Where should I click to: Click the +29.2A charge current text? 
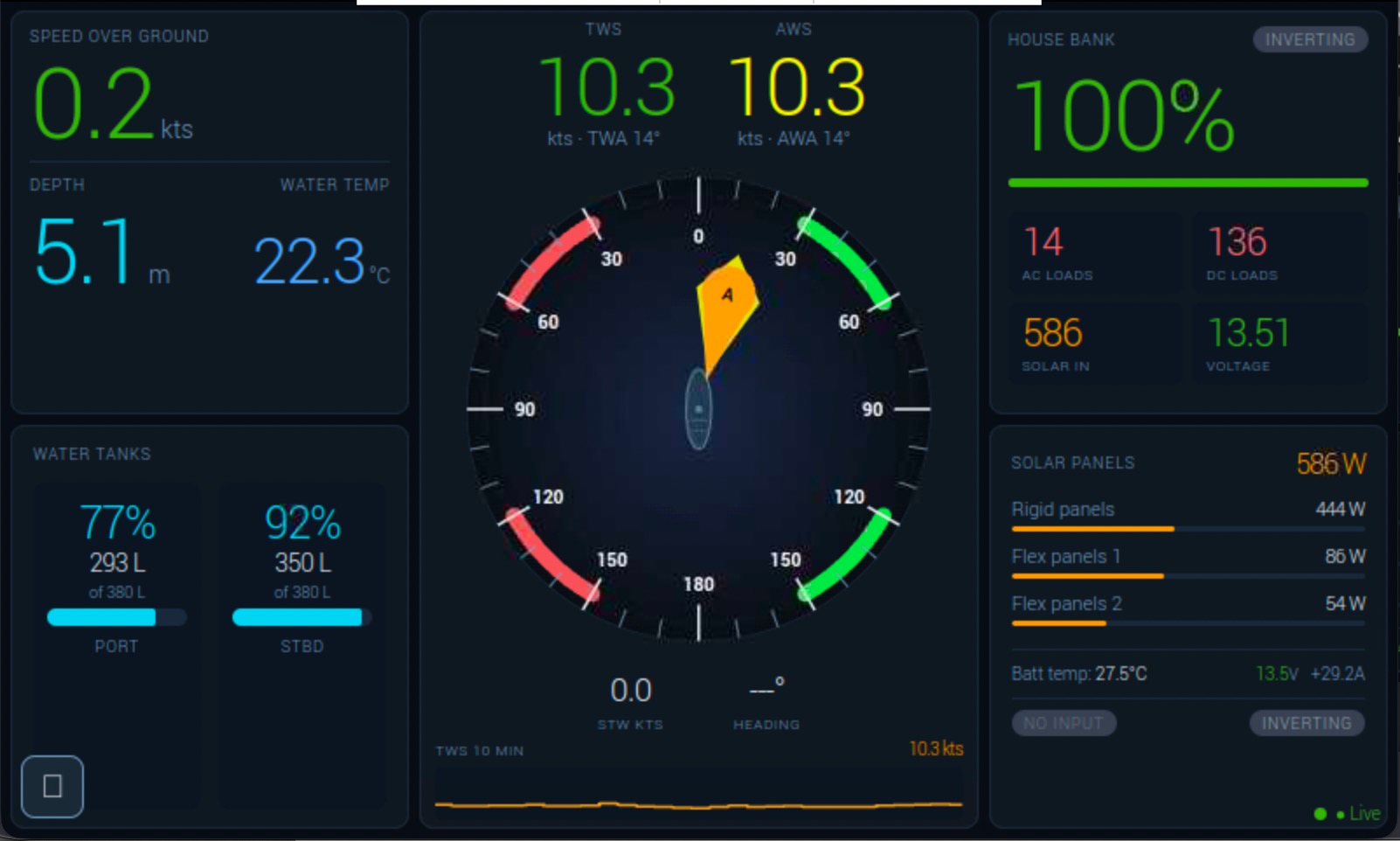[1337, 673]
